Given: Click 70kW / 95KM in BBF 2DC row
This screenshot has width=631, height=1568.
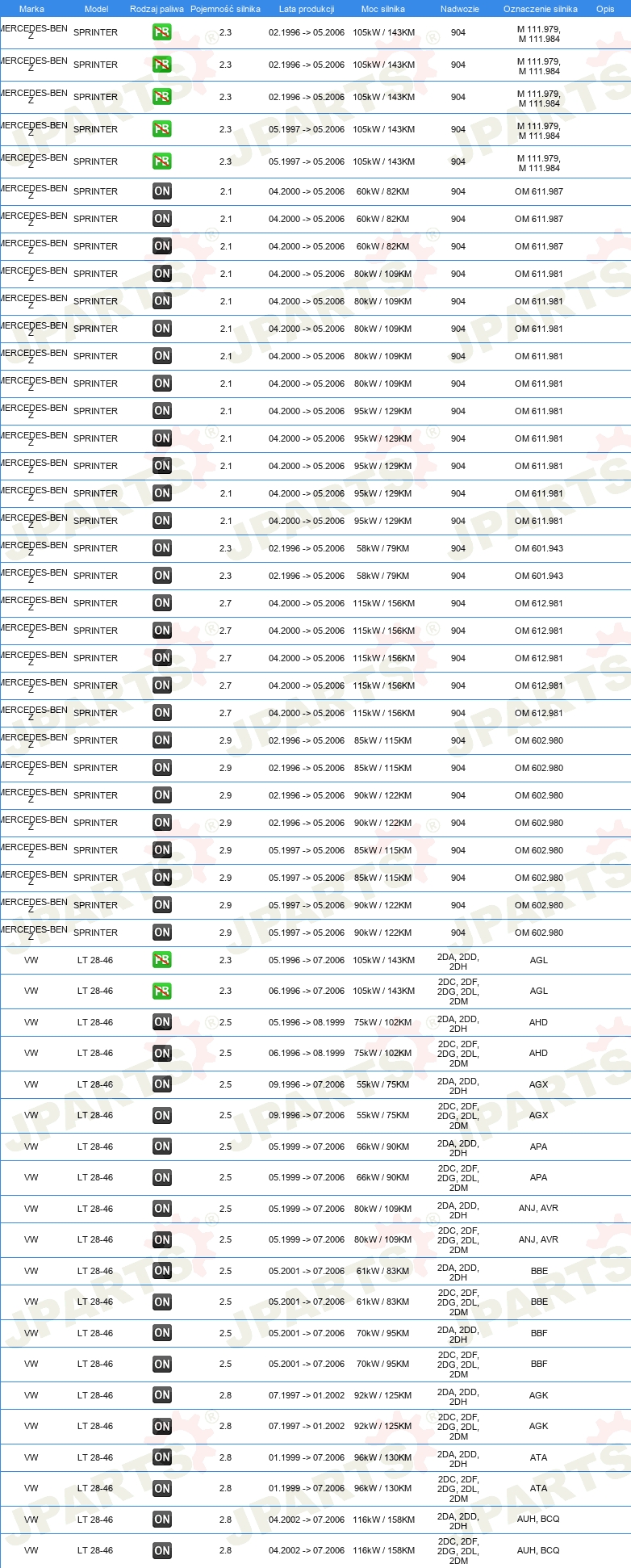Looking at the screenshot, I should [x=383, y=1364].
